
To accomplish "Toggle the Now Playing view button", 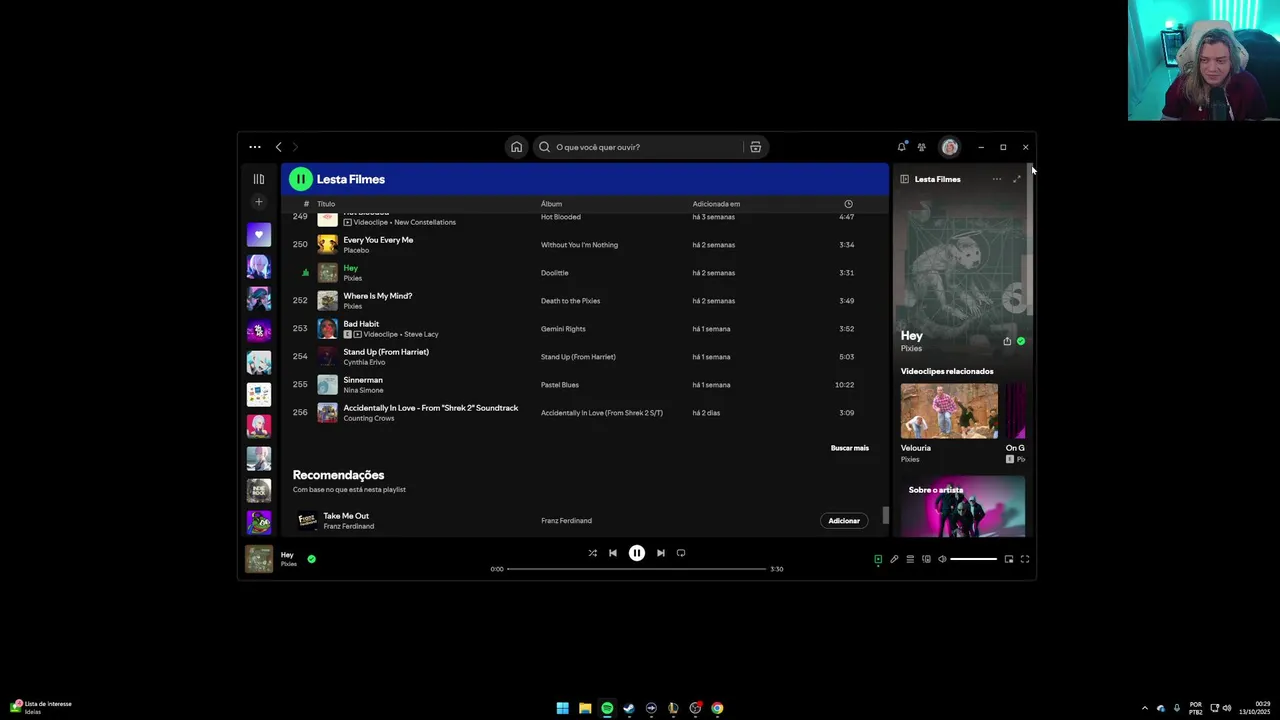I will pyautogui.click(x=878, y=559).
